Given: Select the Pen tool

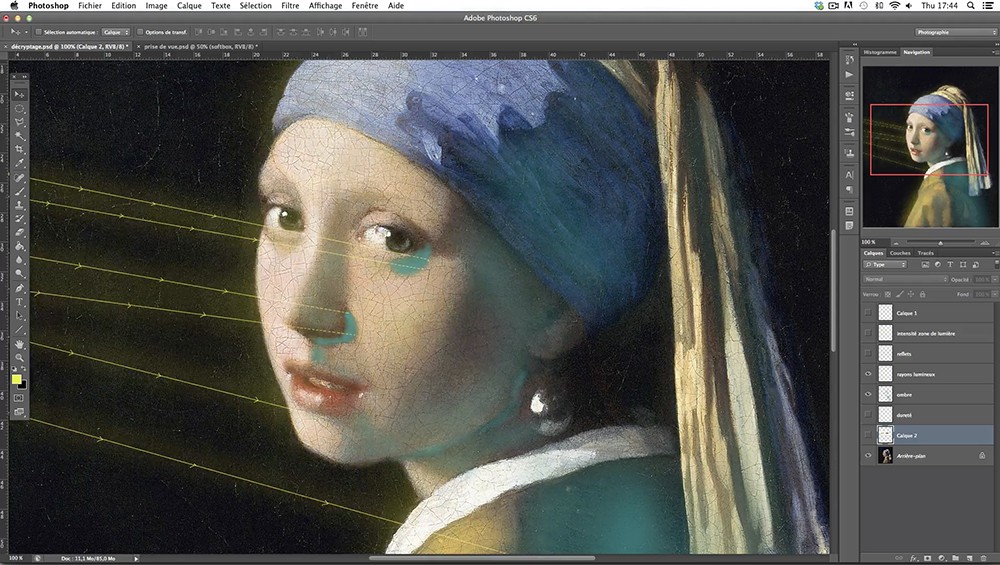Looking at the screenshot, I should click(x=19, y=288).
